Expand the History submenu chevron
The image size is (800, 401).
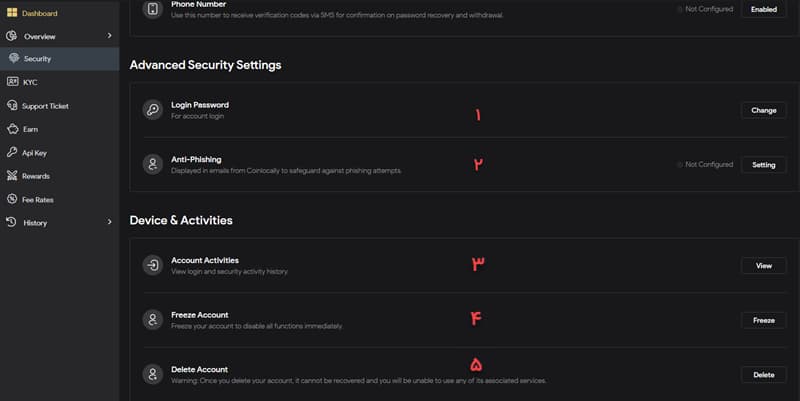tap(109, 222)
